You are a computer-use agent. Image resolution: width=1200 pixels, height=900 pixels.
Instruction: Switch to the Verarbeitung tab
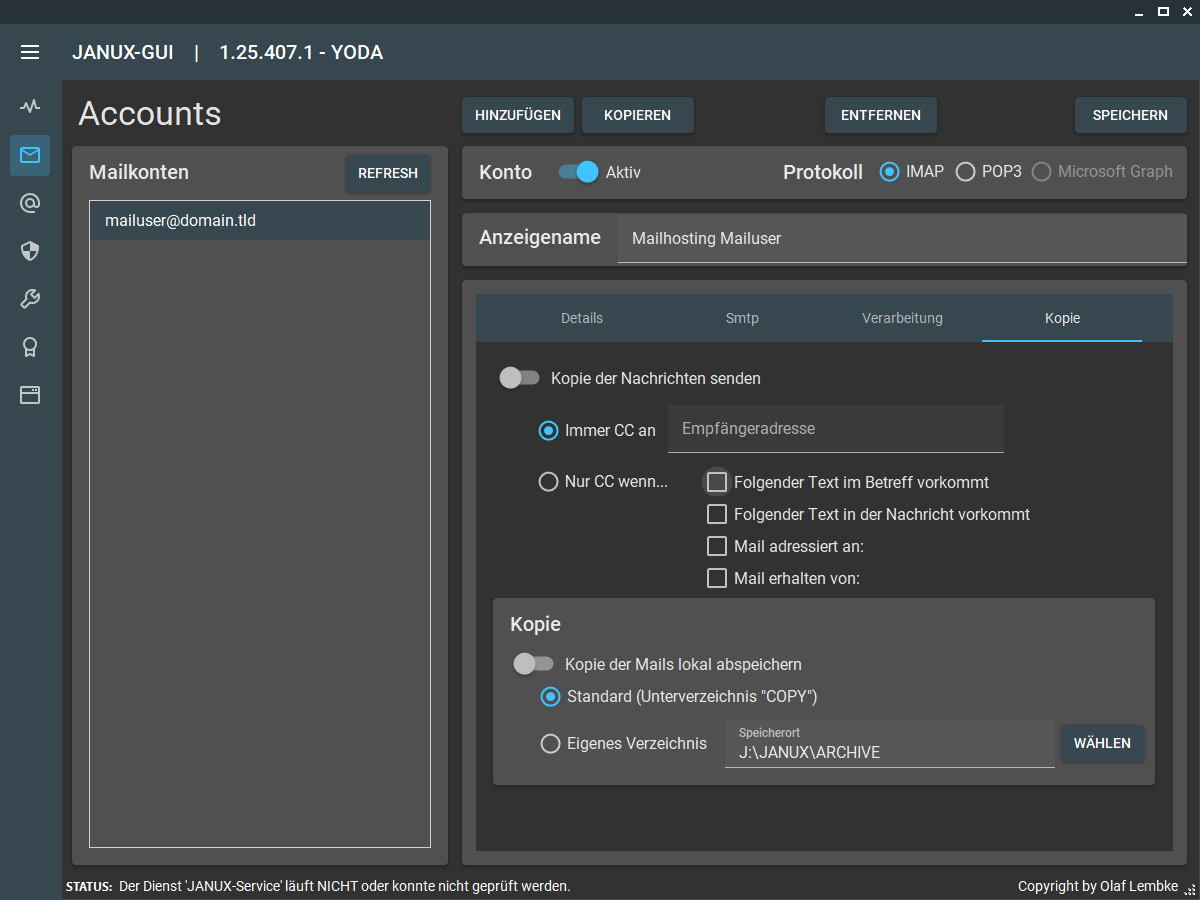coord(902,318)
